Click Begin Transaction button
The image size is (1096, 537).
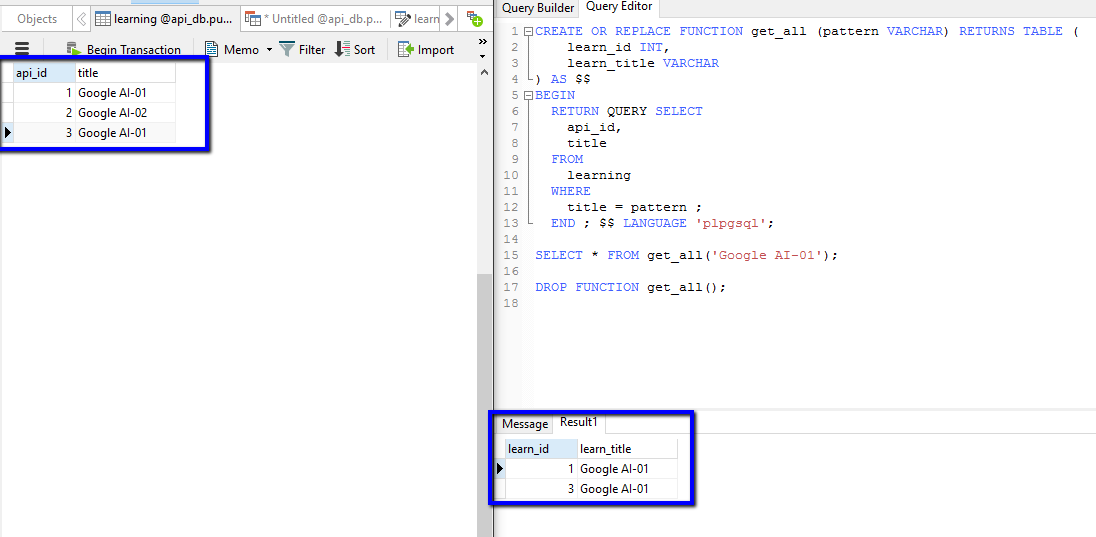point(123,50)
